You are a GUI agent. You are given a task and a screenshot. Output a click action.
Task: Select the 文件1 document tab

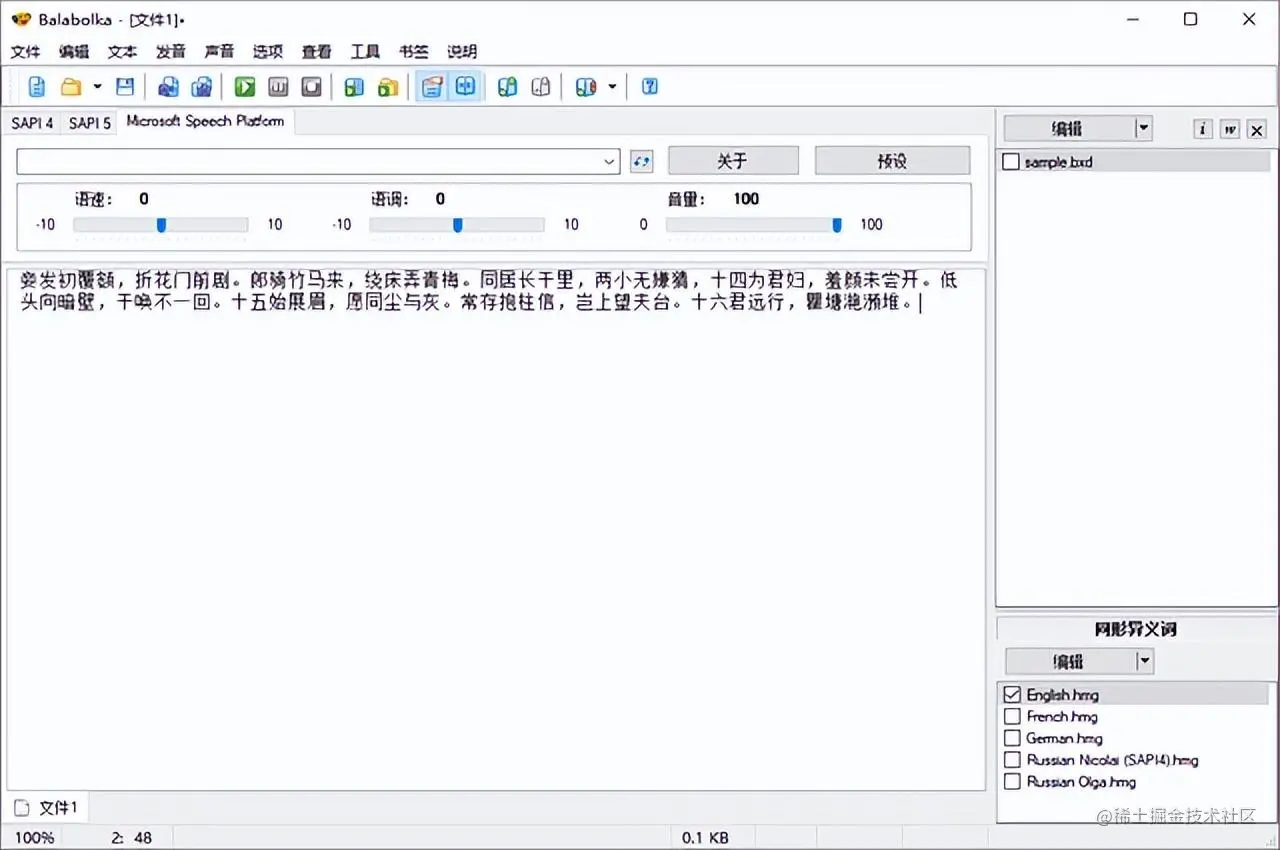47,807
